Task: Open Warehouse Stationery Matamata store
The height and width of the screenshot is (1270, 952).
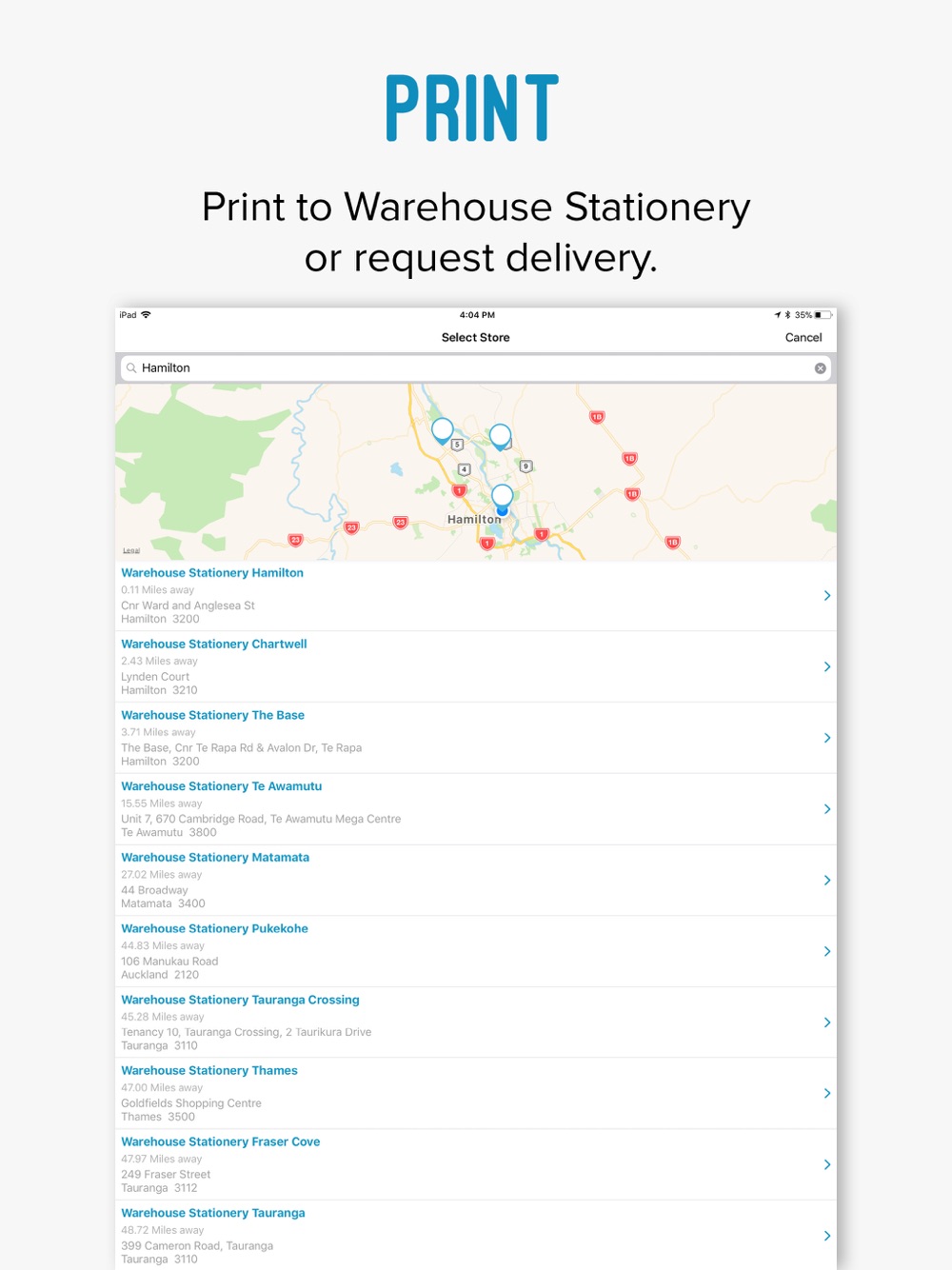Action: click(x=476, y=881)
